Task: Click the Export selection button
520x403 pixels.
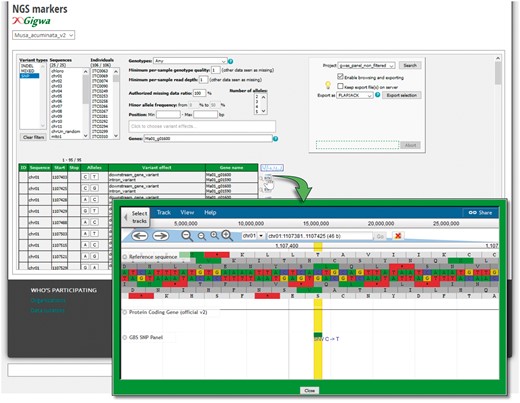Action: 402,95
